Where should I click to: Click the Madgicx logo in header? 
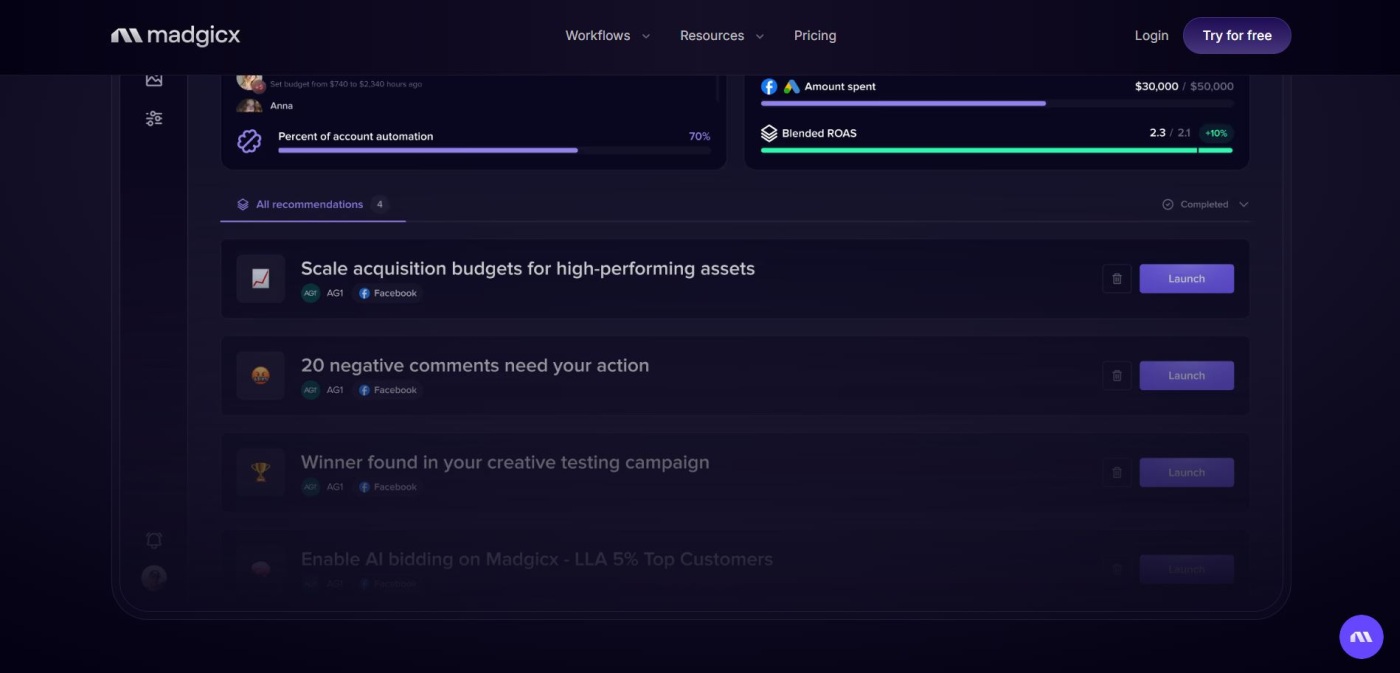point(176,36)
